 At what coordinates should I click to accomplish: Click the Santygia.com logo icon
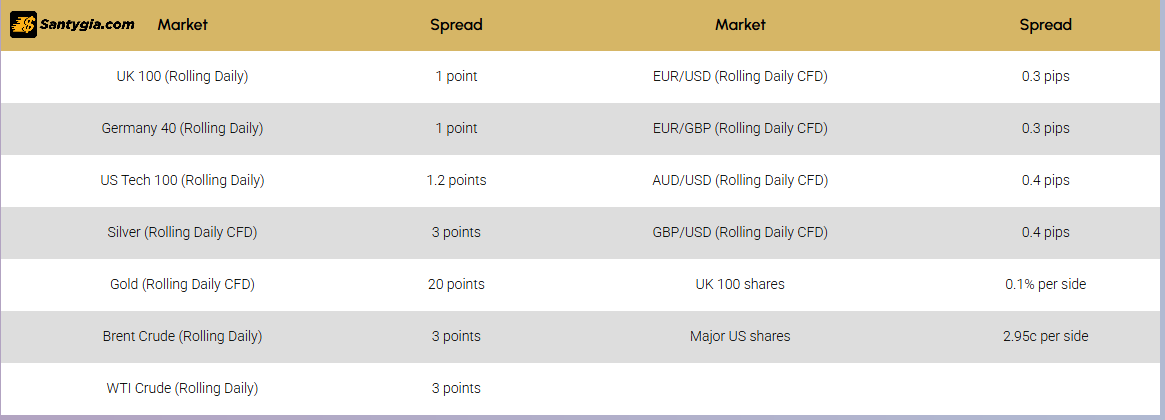point(23,25)
